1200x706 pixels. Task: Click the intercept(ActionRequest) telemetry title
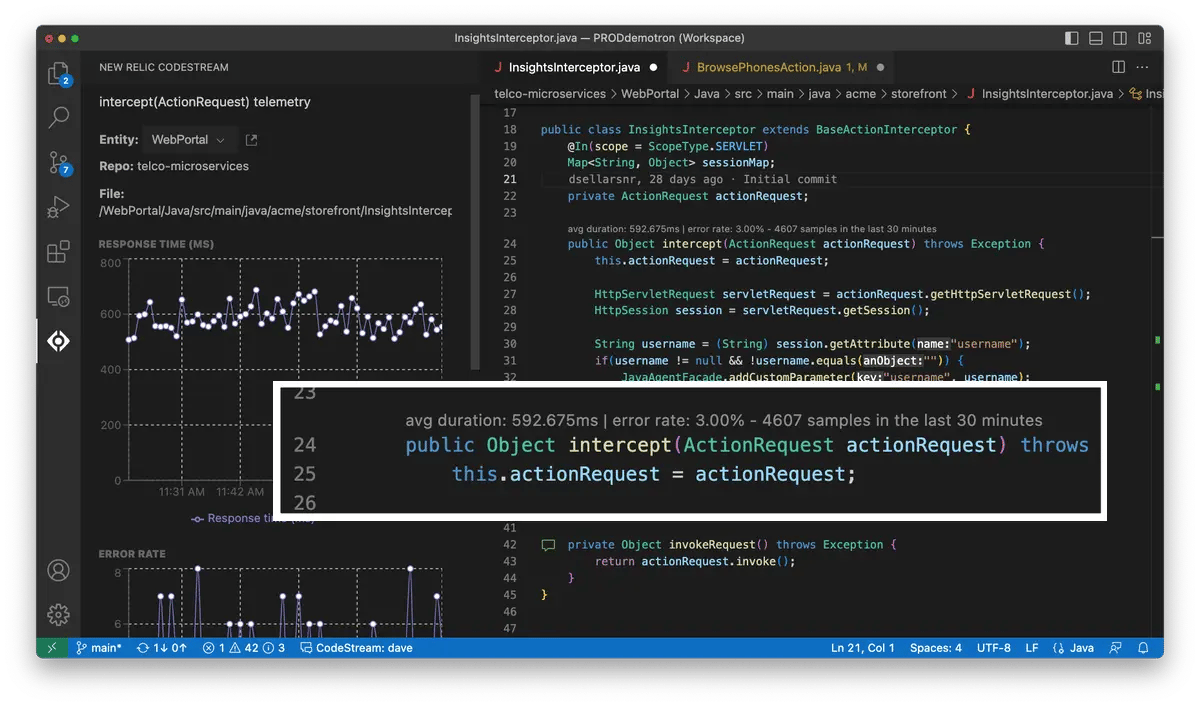205,102
